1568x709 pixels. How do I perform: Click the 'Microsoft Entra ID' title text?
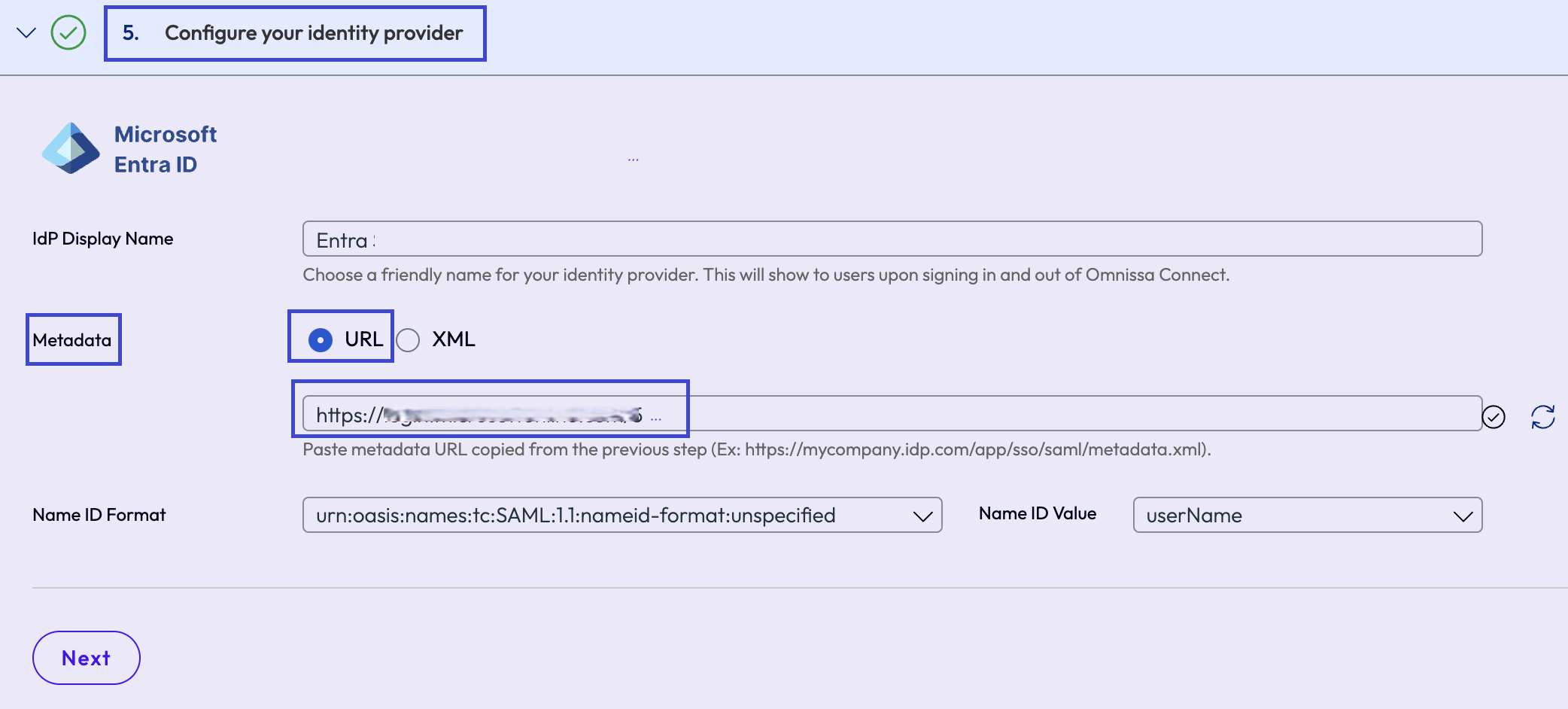(x=166, y=149)
